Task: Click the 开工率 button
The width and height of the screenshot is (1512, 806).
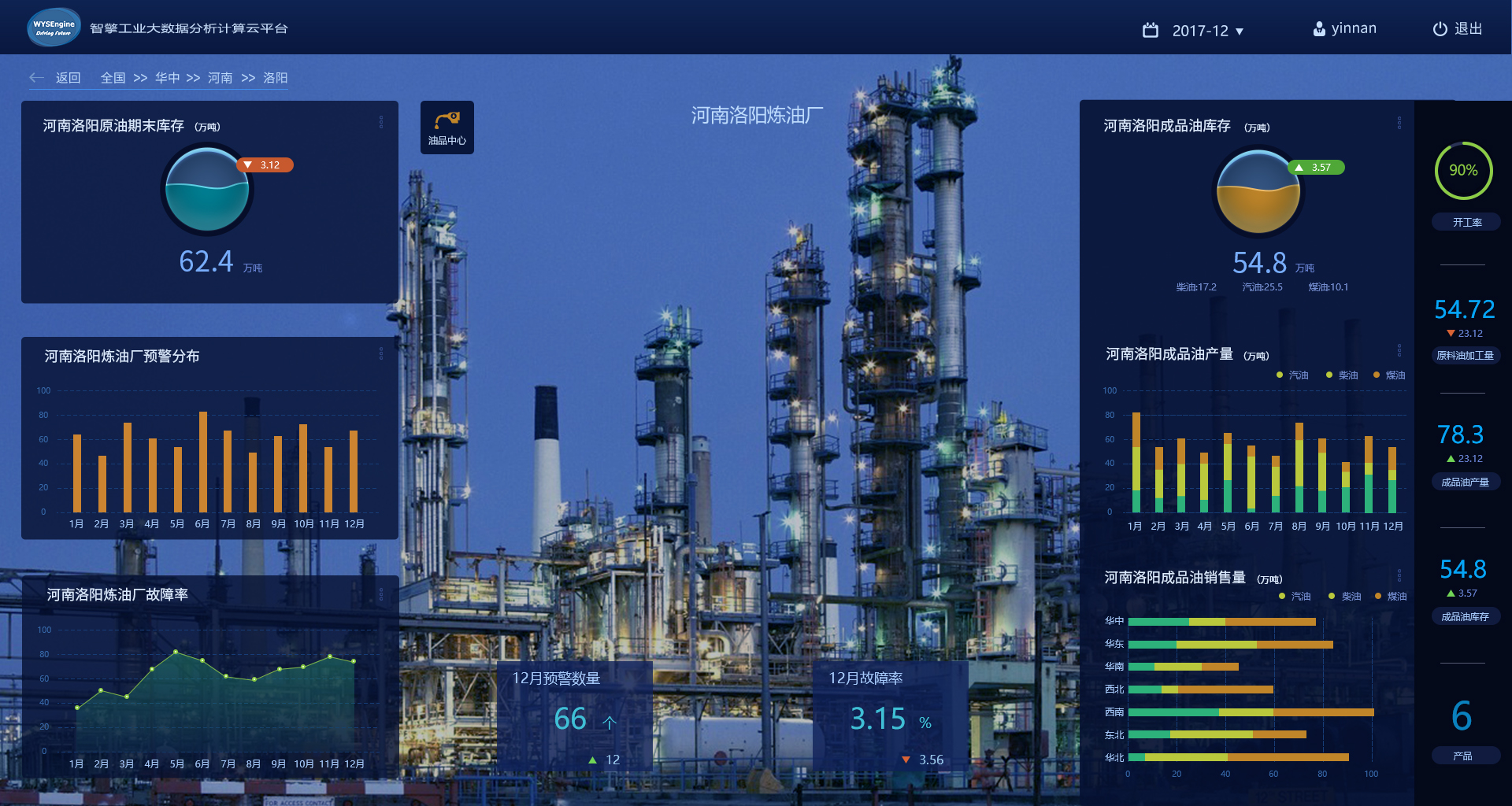Action: (1466, 223)
